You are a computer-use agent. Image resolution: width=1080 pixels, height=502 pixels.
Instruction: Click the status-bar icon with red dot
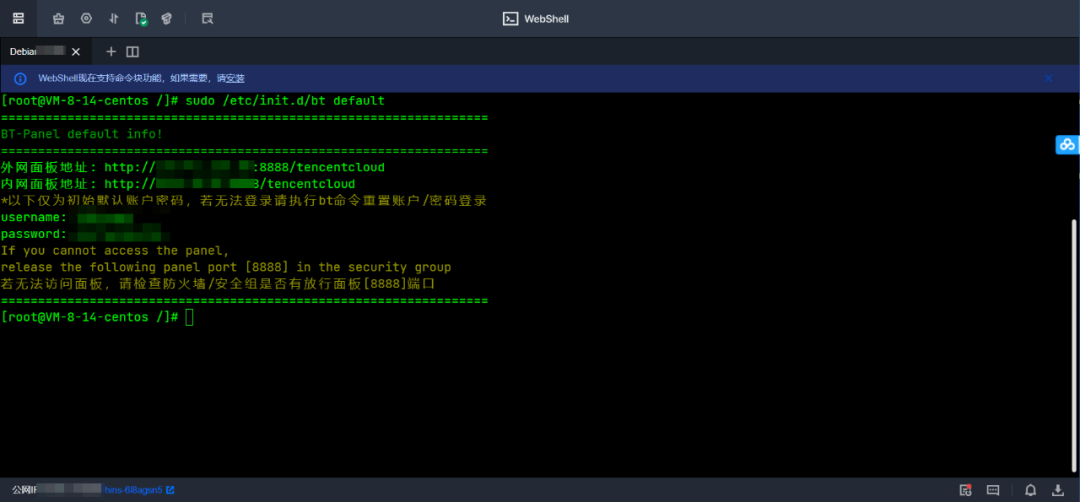[x=966, y=490]
